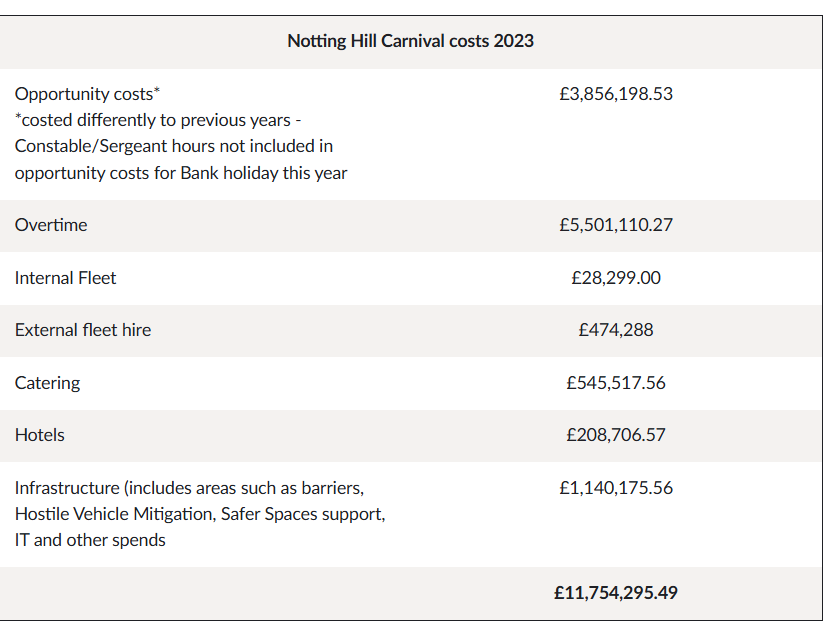The height and width of the screenshot is (635, 840).
Task: Select the 'Opportunity costs*' row label
Action: [x=87, y=94]
